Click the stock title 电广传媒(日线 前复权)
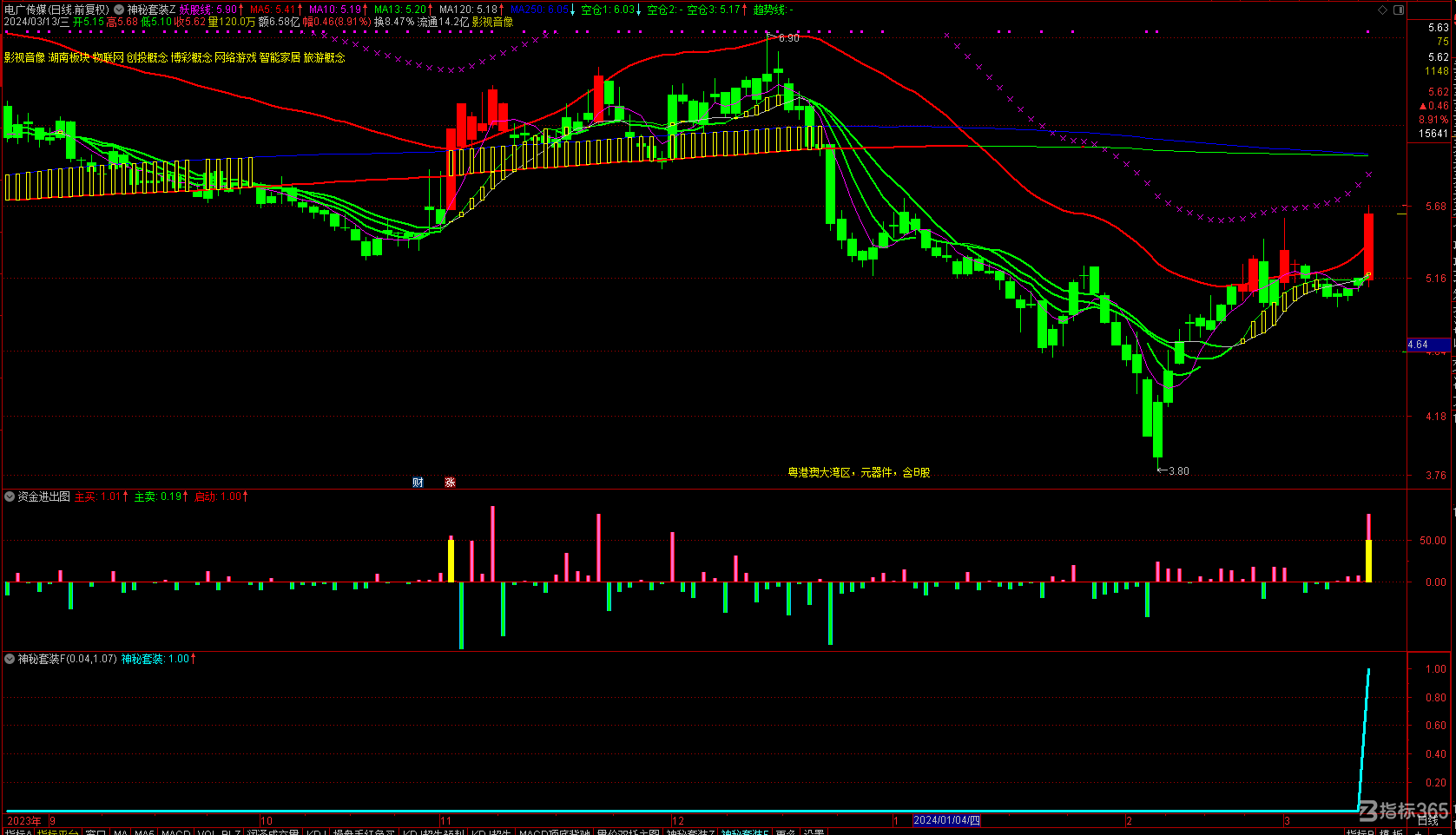 point(56,10)
